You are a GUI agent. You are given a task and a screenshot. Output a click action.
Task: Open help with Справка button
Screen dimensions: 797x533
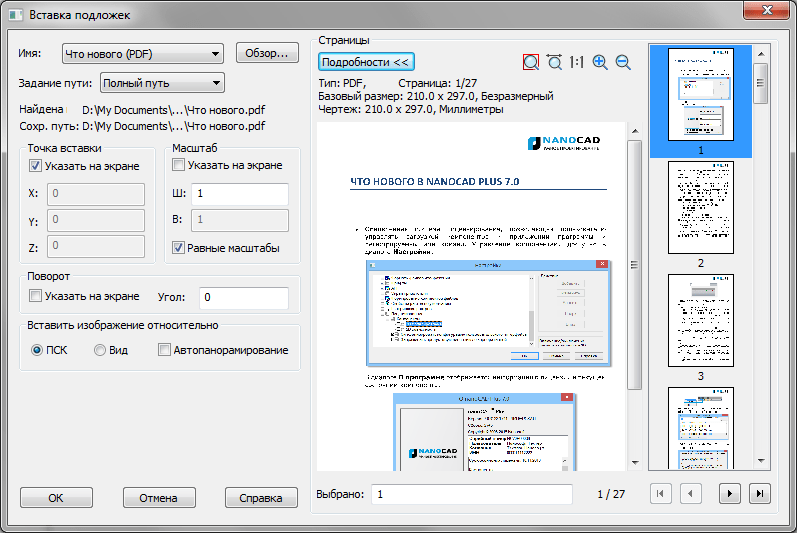point(261,497)
